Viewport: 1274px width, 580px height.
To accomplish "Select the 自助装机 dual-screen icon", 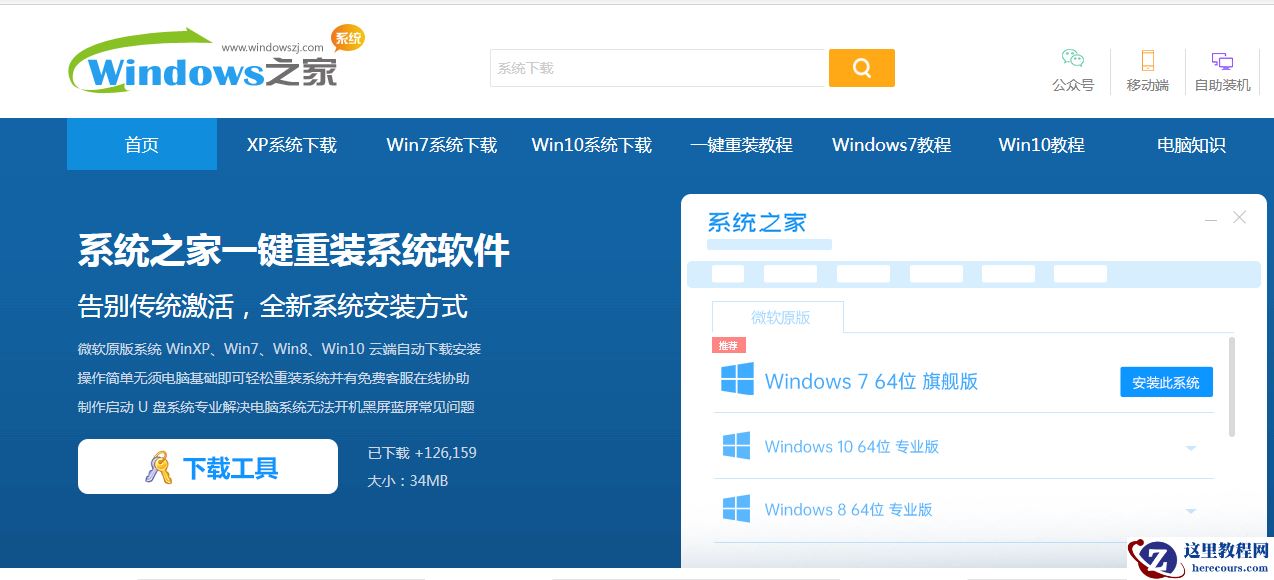I will click(x=1222, y=60).
